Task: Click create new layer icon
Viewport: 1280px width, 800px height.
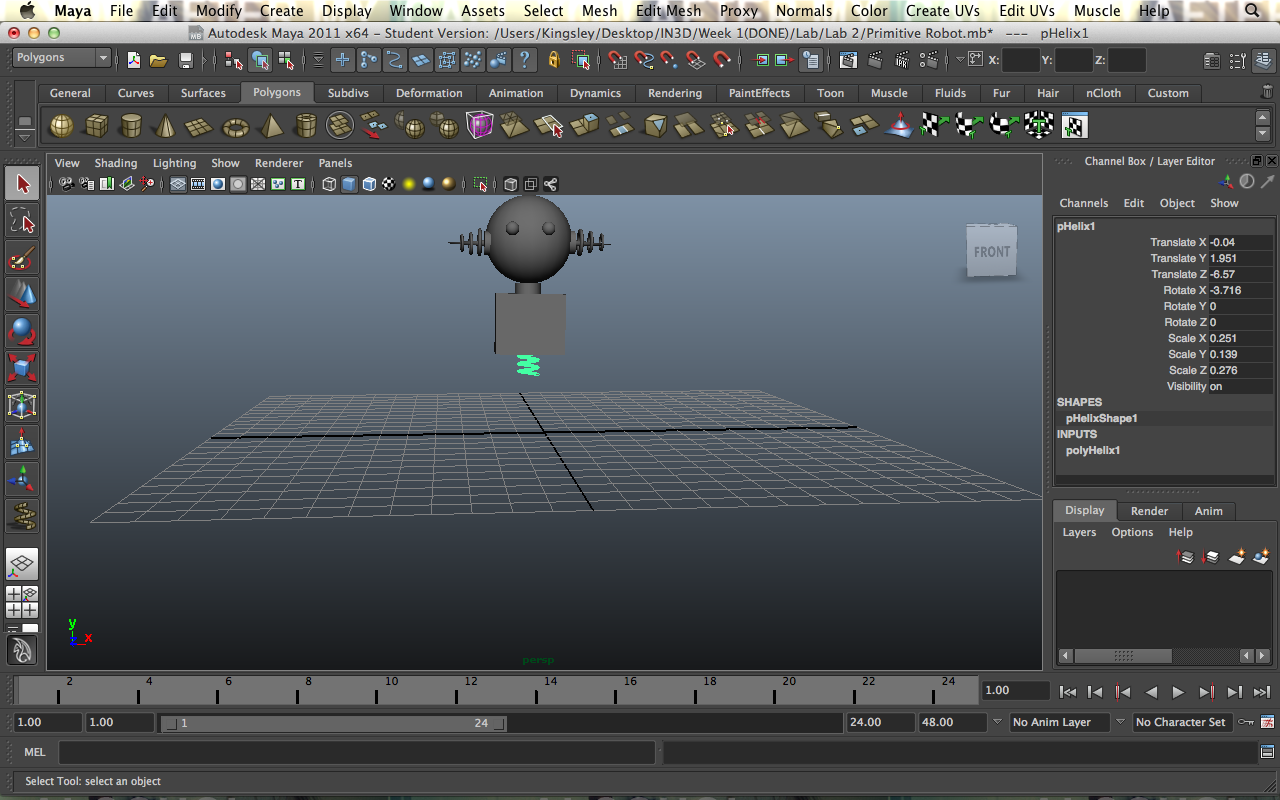Action: pos(1237,556)
